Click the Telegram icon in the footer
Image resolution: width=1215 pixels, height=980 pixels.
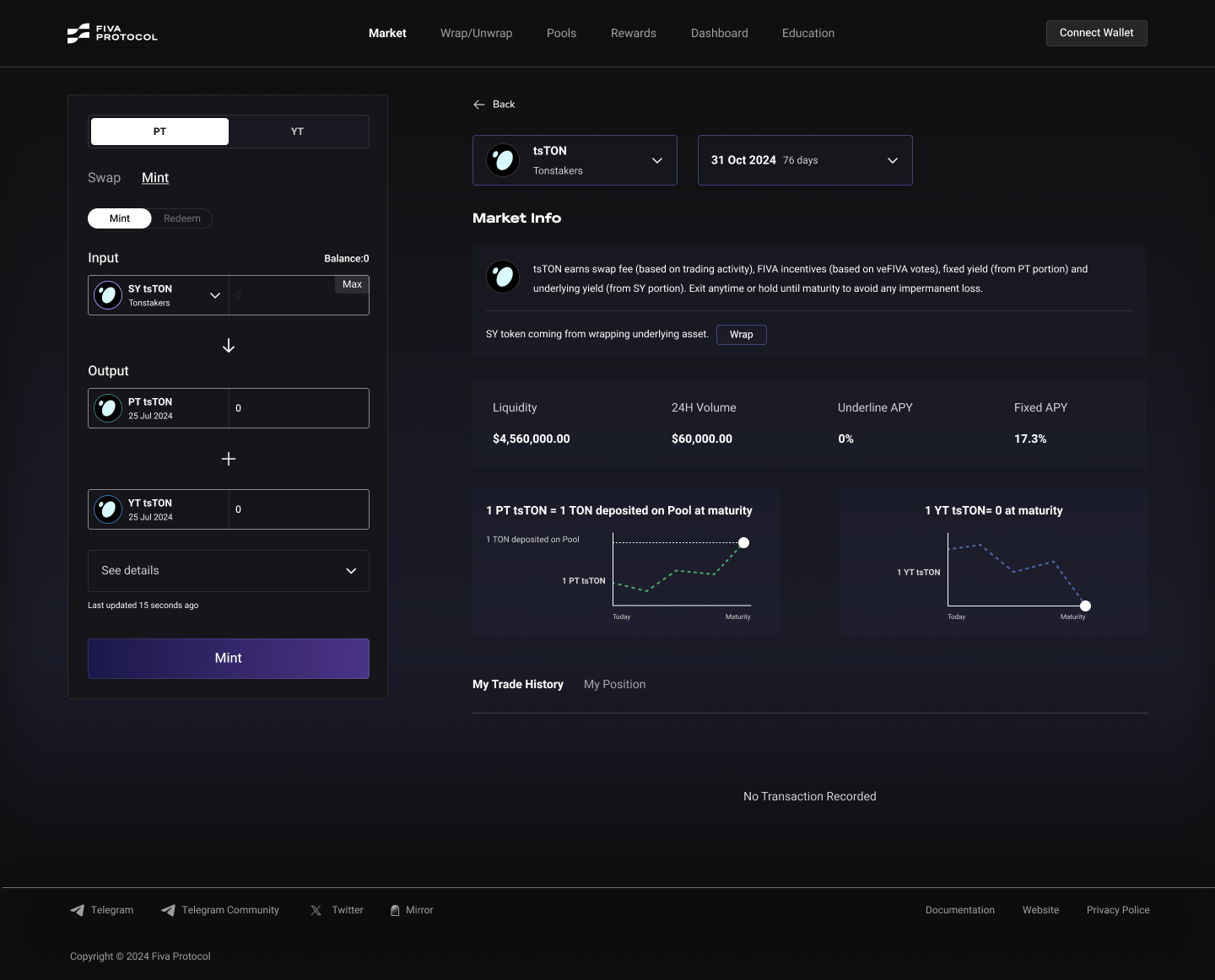pyautogui.click(x=78, y=910)
